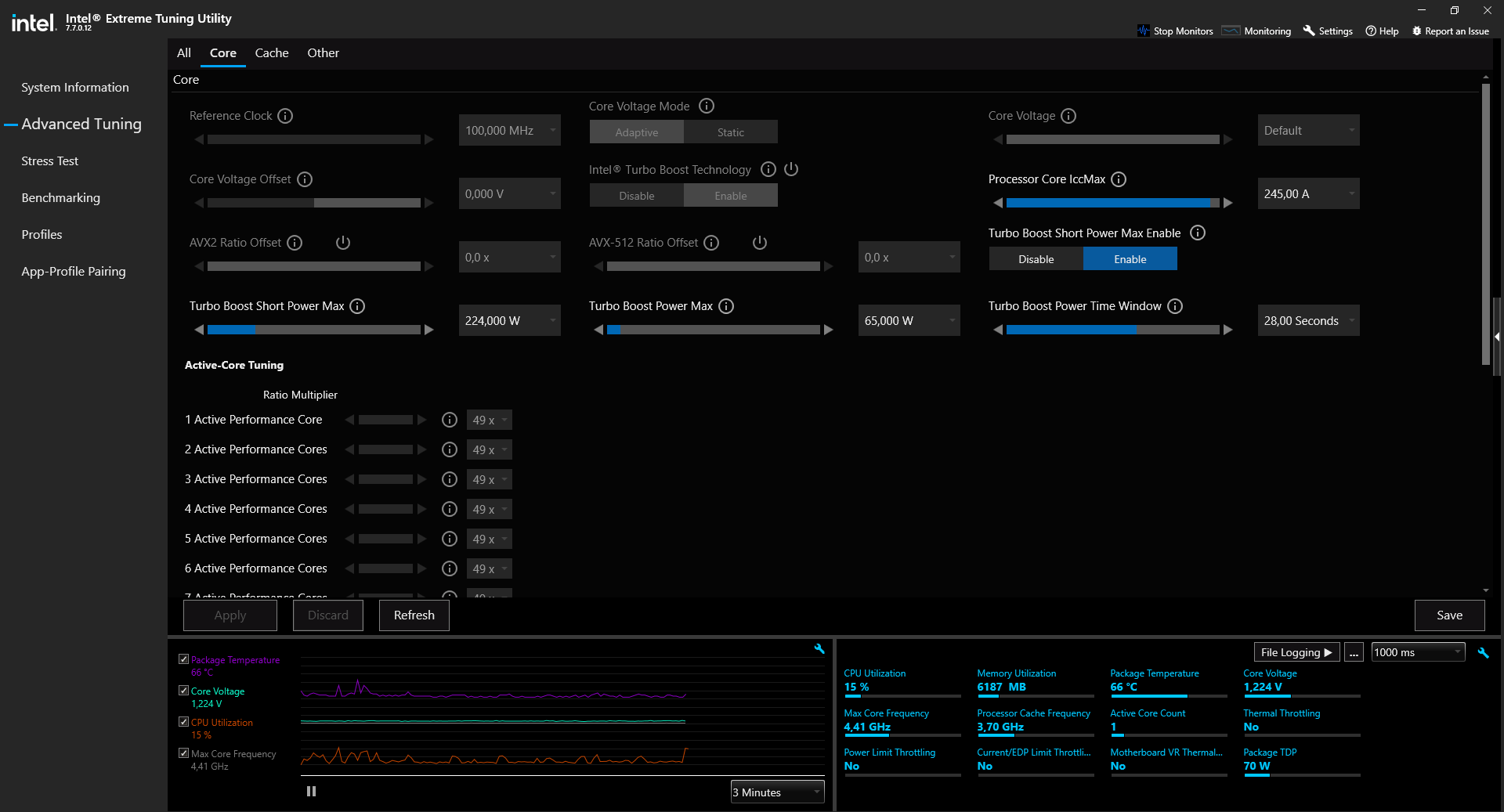Click the Core Voltage info icon

click(1068, 116)
